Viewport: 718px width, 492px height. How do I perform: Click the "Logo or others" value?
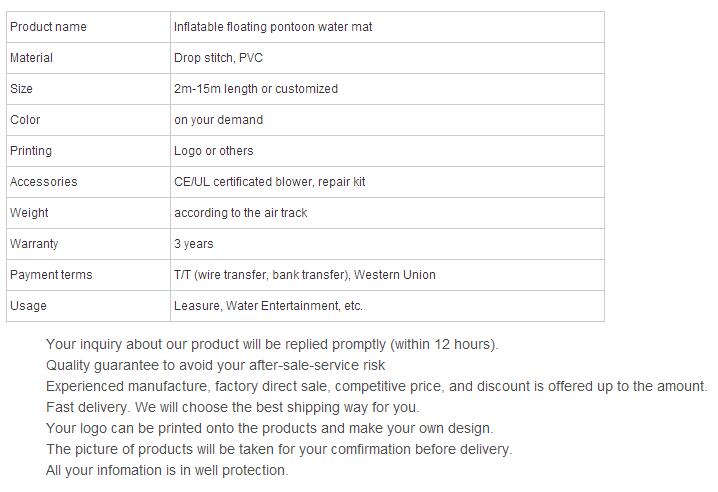tap(213, 151)
